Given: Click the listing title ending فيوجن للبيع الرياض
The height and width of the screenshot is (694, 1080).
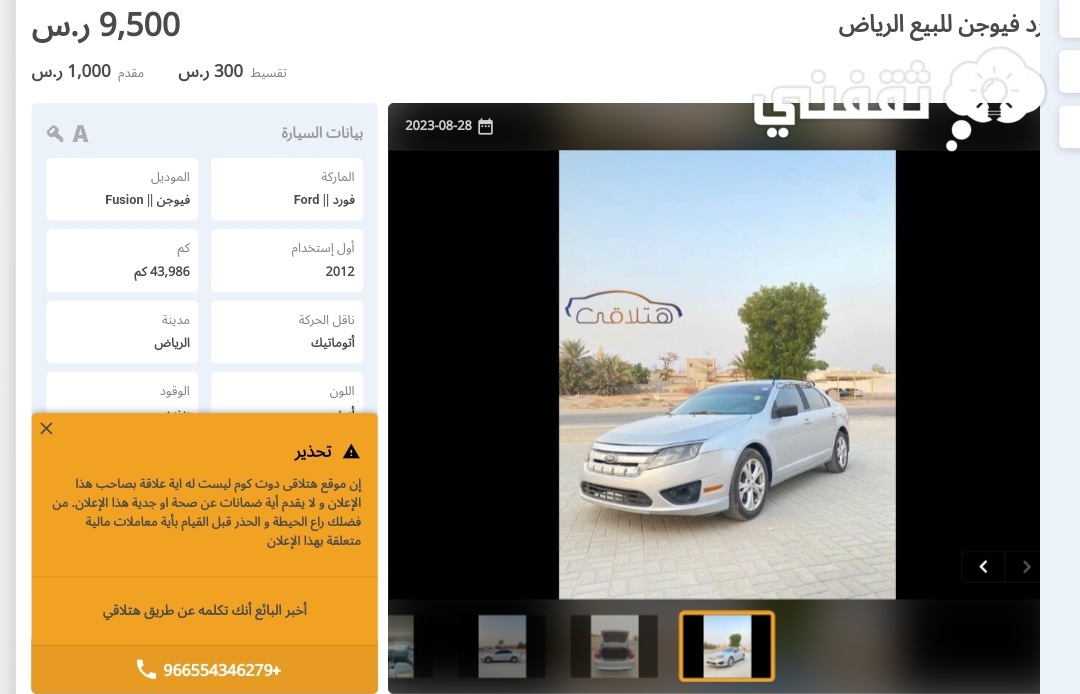Looking at the screenshot, I should click(939, 26).
